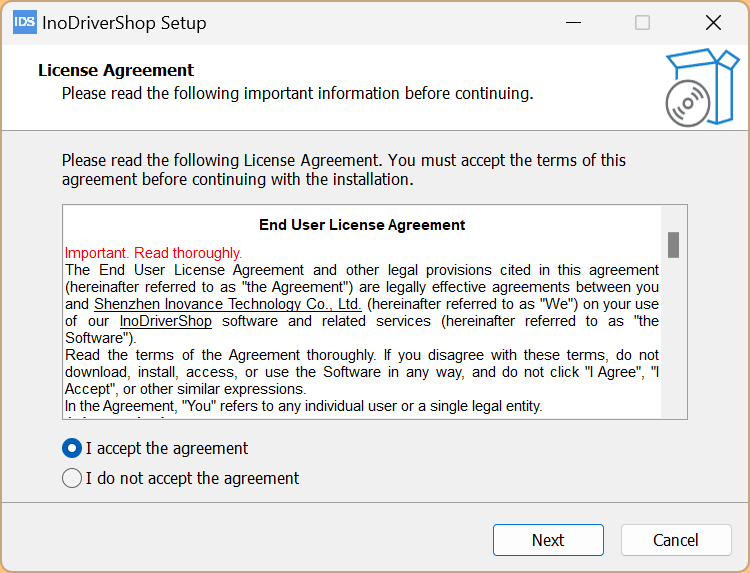
Task: Click the "License Agreement" page title
Action: [x=116, y=70]
